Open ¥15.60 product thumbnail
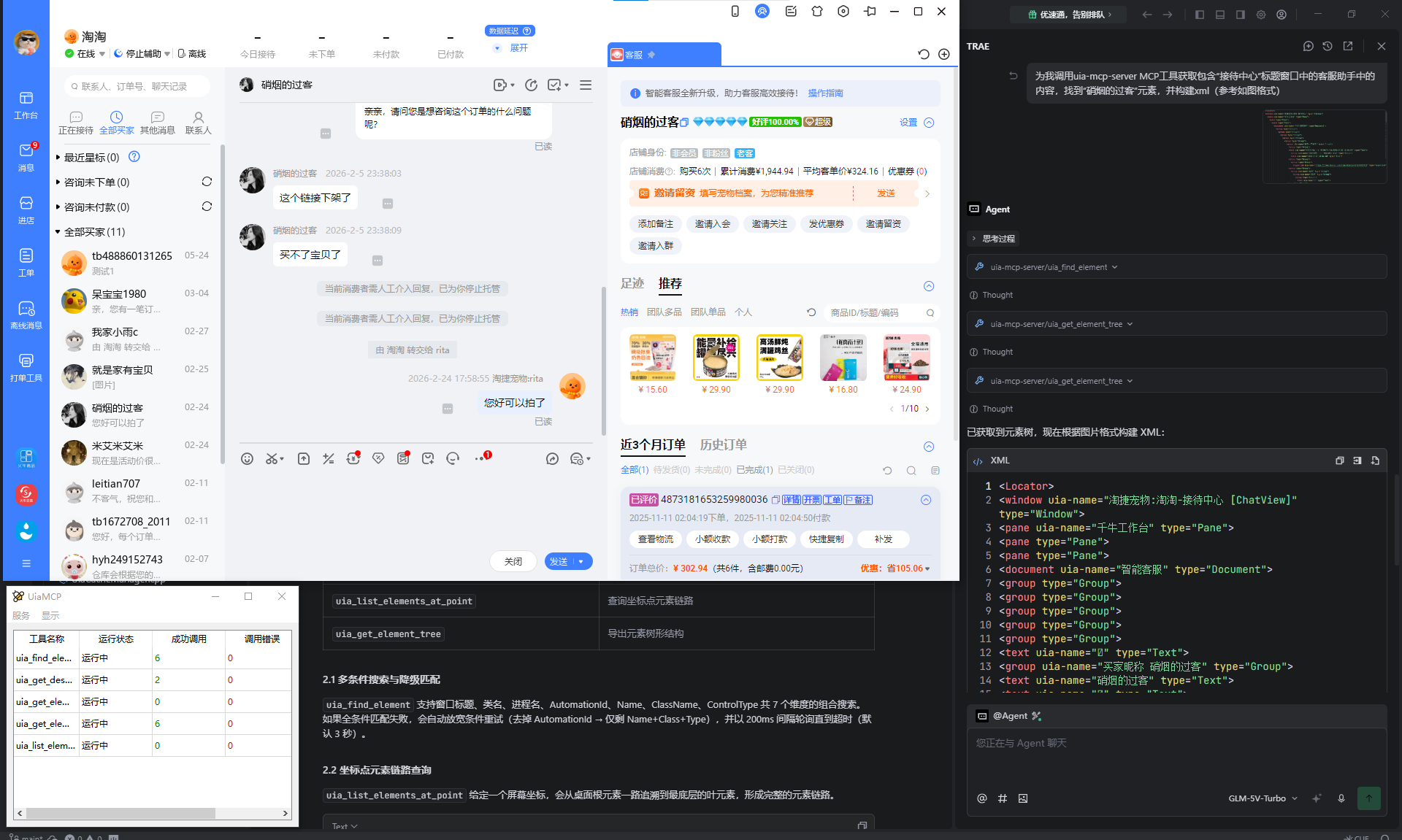 coord(653,358)
